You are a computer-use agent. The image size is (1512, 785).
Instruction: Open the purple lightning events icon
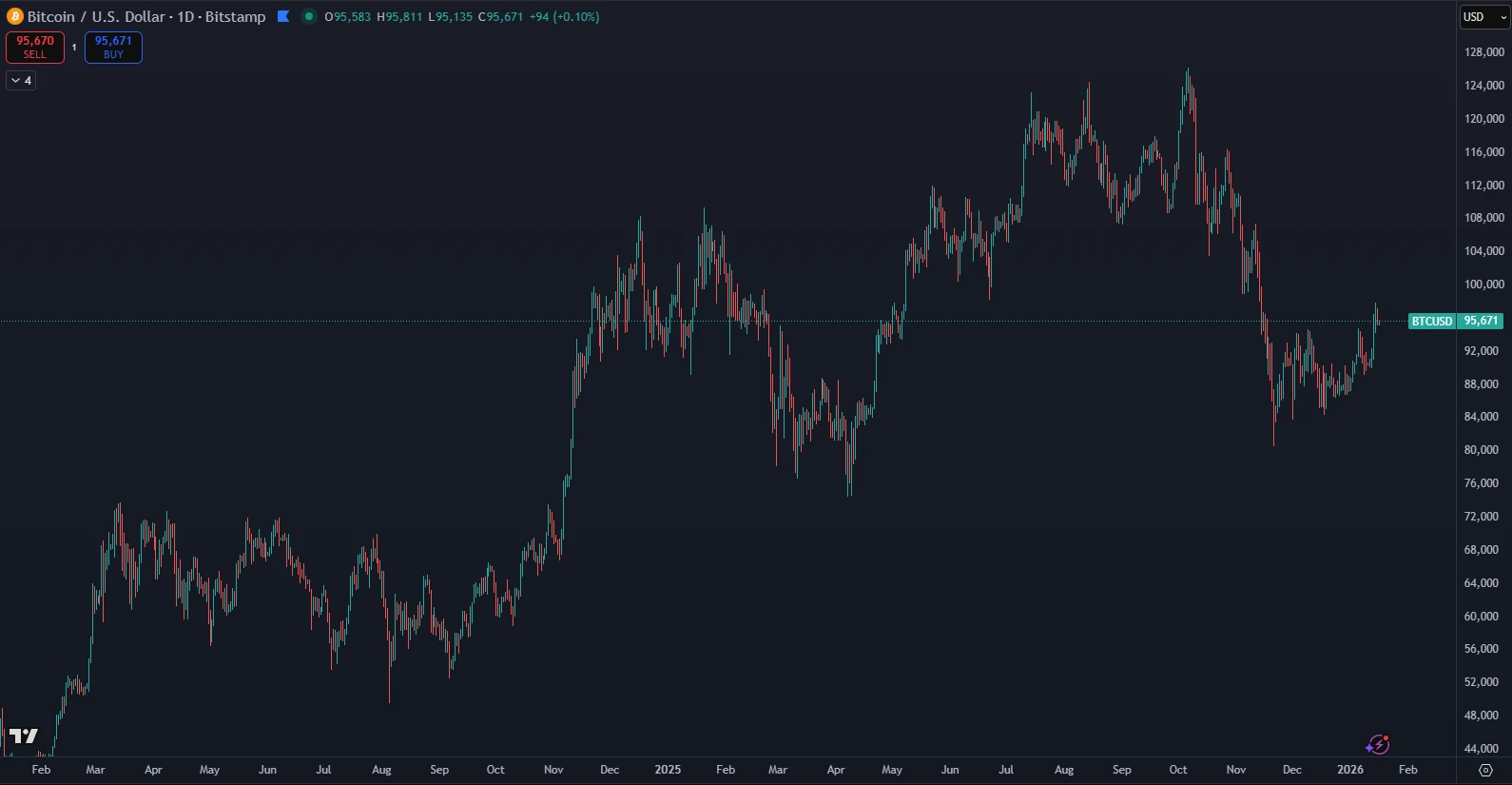click(1377, 745)
